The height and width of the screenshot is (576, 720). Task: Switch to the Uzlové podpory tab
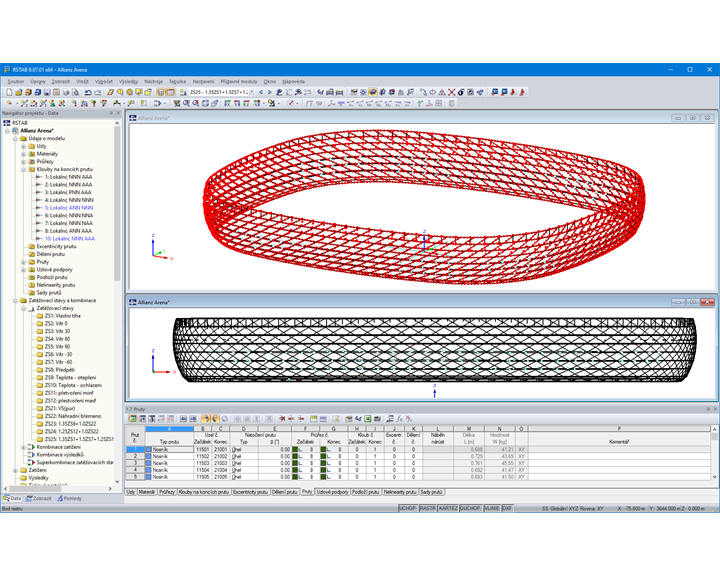[x=332, y=492]
